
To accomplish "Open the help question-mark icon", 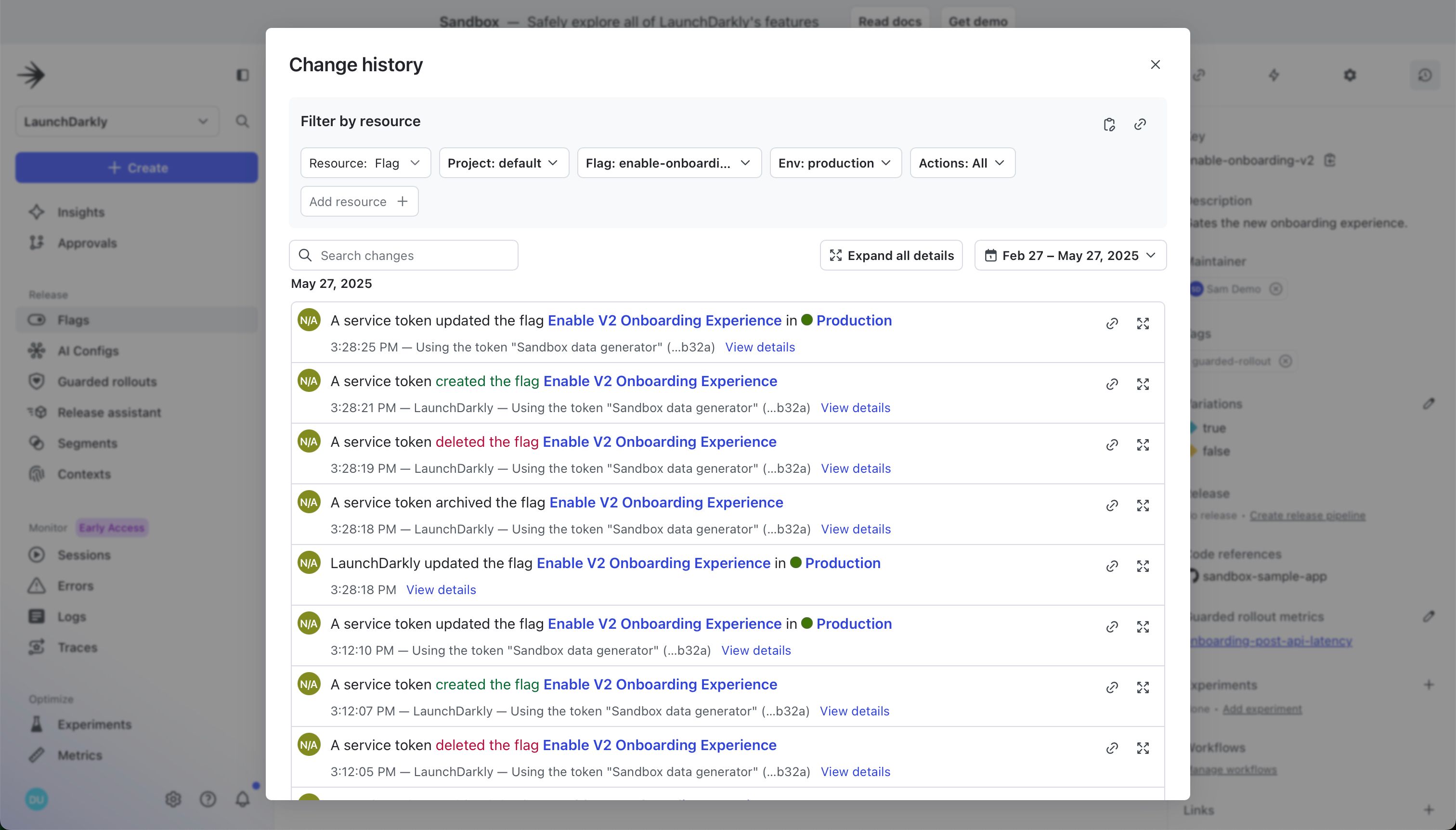I will (x=208, y=799).
